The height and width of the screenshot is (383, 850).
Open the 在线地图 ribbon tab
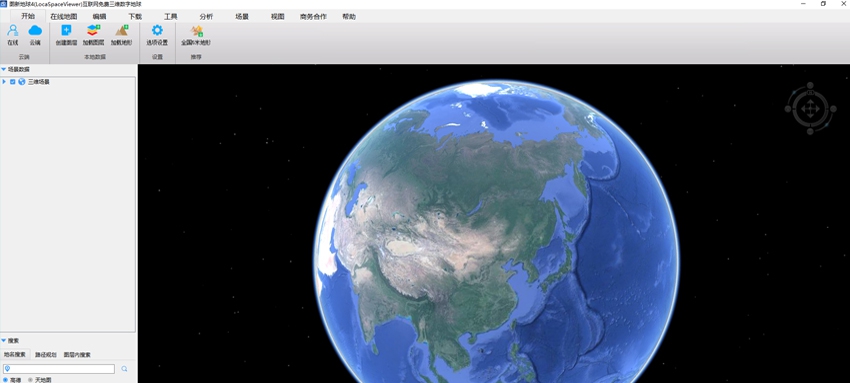point(63,16)
